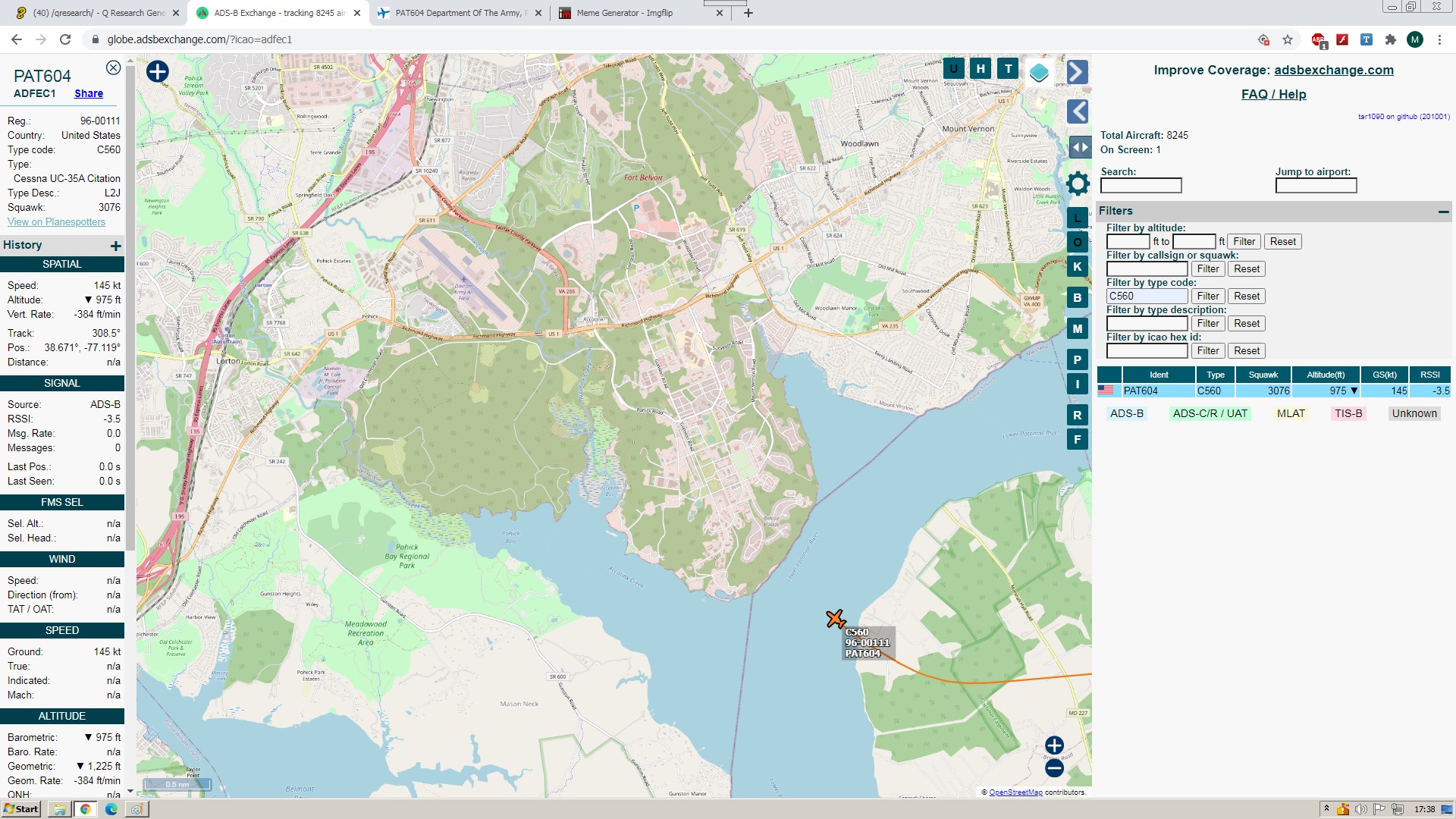Zoom out using map minus button
Screen dimensions: 1456x819
coord(1054,768)
